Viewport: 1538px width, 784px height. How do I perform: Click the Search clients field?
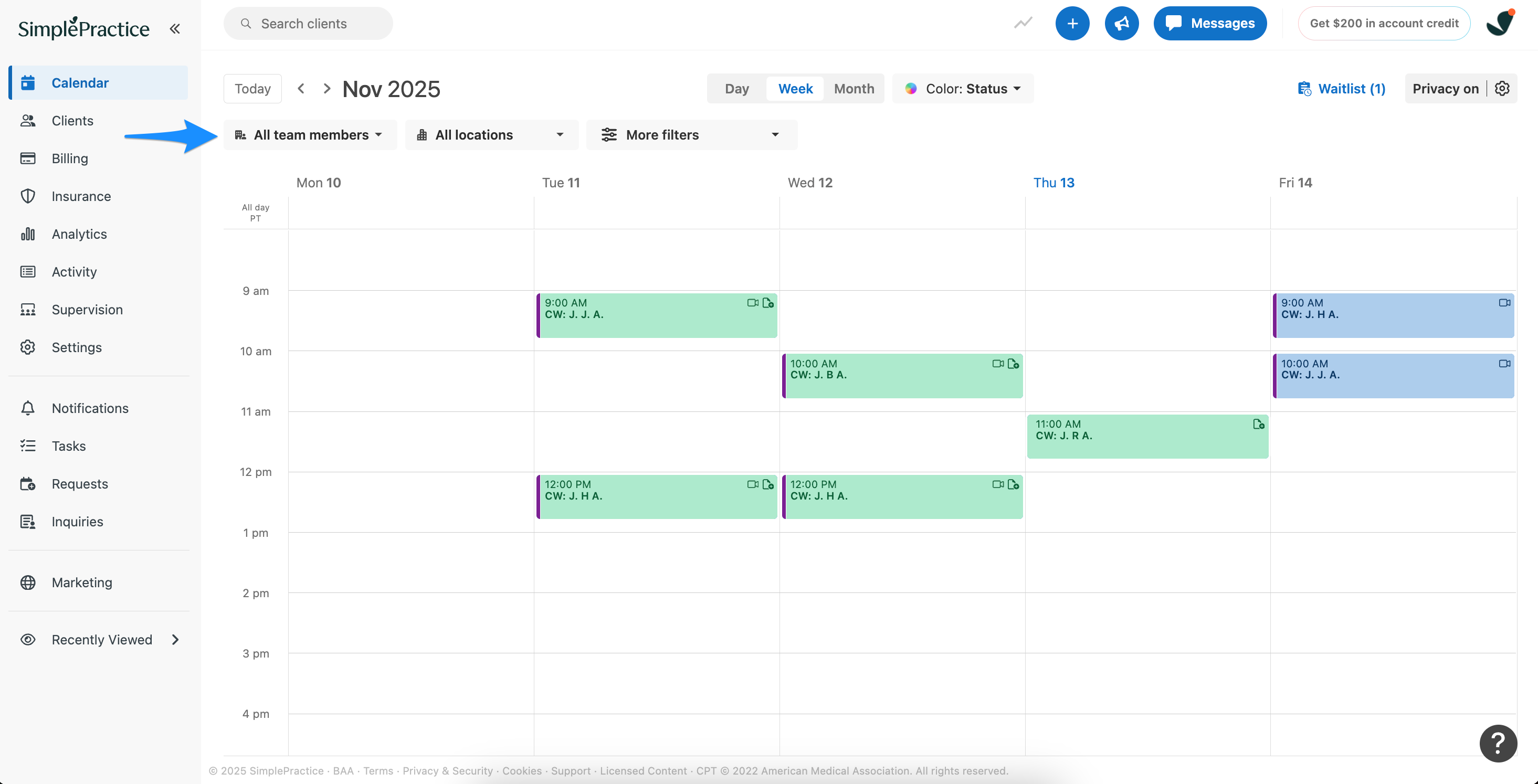click(308, 23)
